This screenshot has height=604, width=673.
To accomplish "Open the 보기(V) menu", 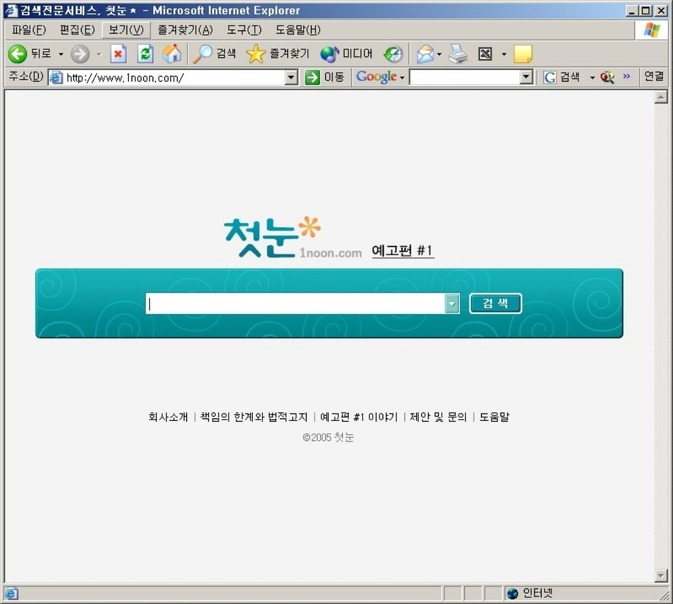I will pyautogui.click(x=126, y=30).
